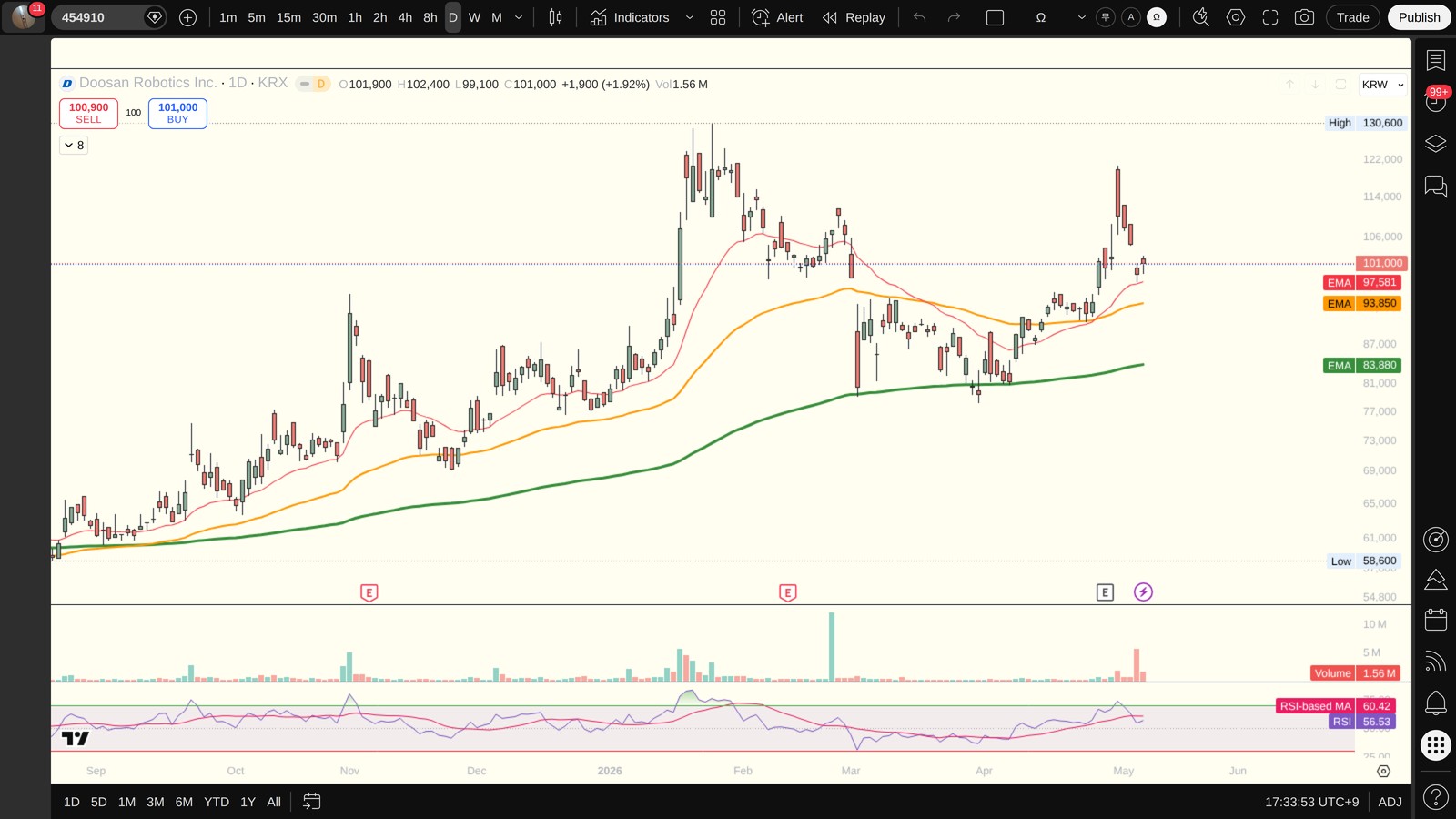The height and width of the screenshot is (819, 1456).
Task: Open alerts clock icon with 99+ badge
Action: point(1436,100)
